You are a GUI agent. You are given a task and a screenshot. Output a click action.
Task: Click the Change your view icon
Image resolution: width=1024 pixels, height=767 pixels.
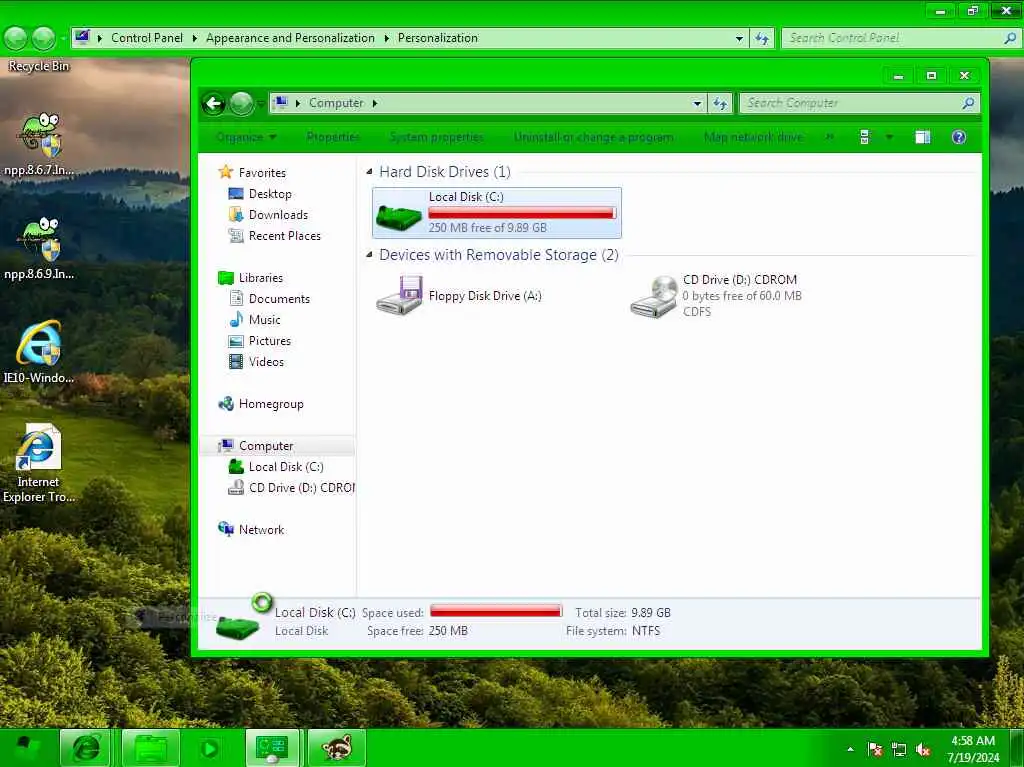coord(865,137)
